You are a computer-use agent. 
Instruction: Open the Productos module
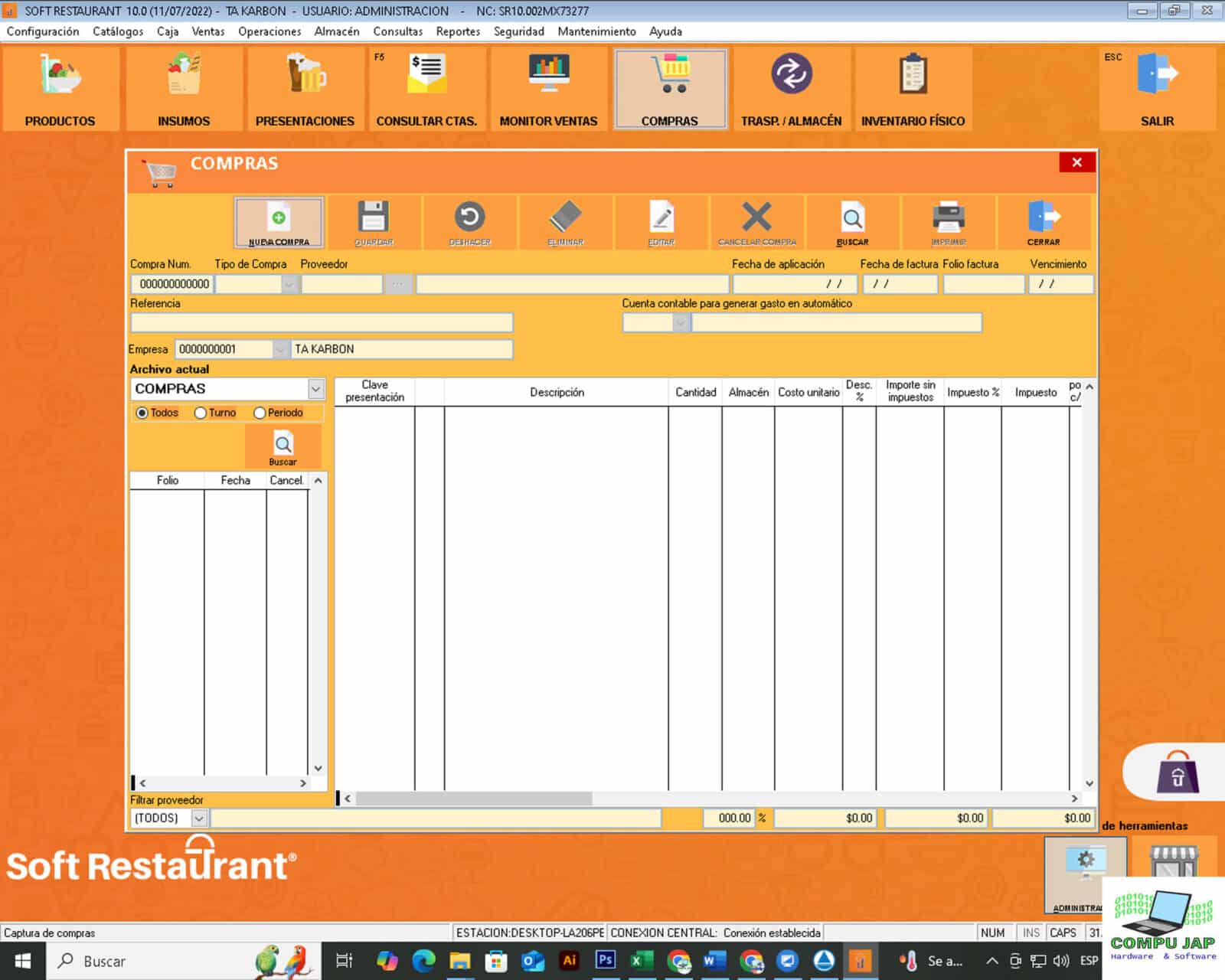click(x=60, y=88)
